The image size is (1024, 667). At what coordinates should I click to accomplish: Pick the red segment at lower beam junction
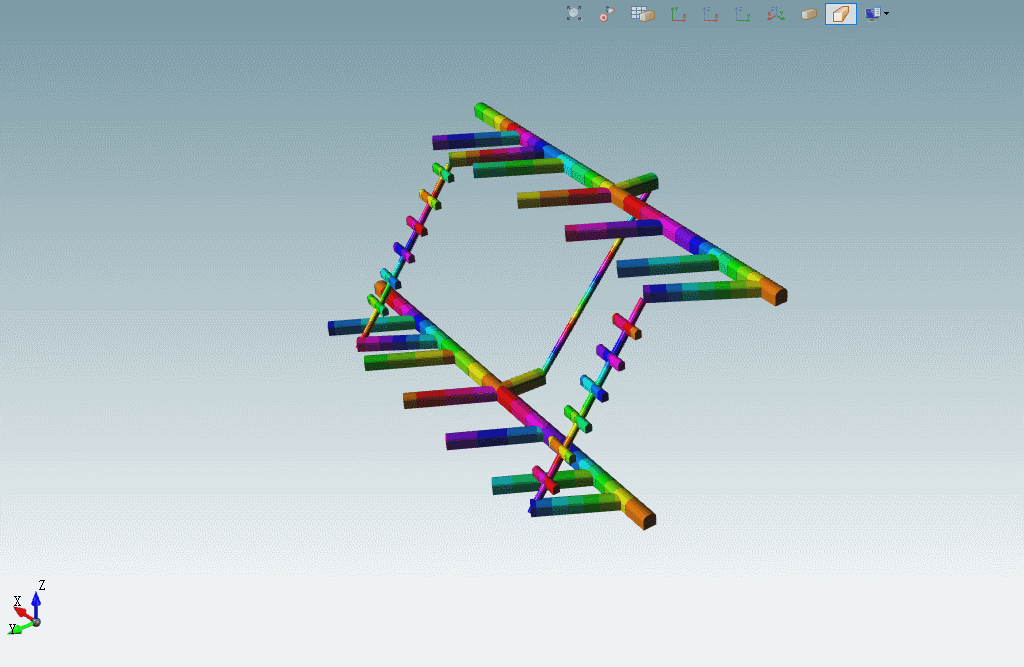coord(507,398)
